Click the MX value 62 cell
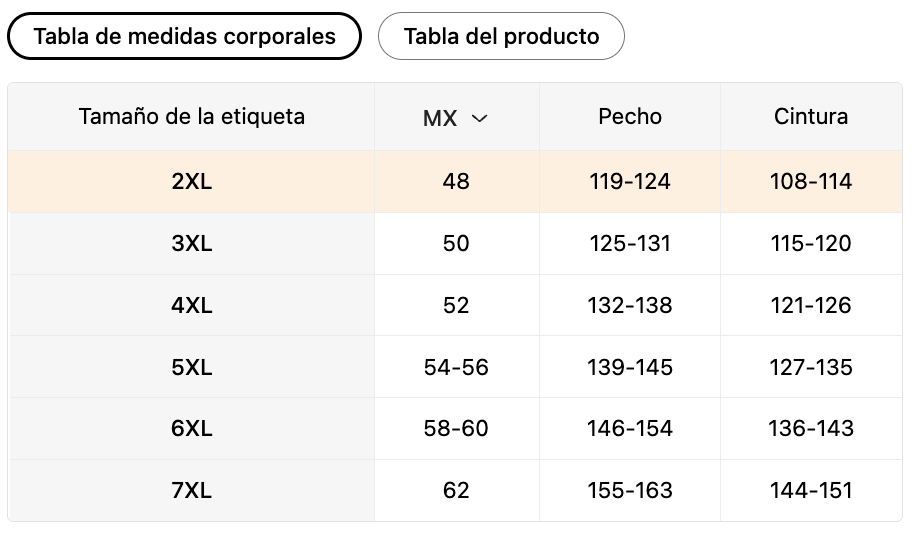Image resolution: width=918 pixels, height=540 pixels. (x=456, y=491)
